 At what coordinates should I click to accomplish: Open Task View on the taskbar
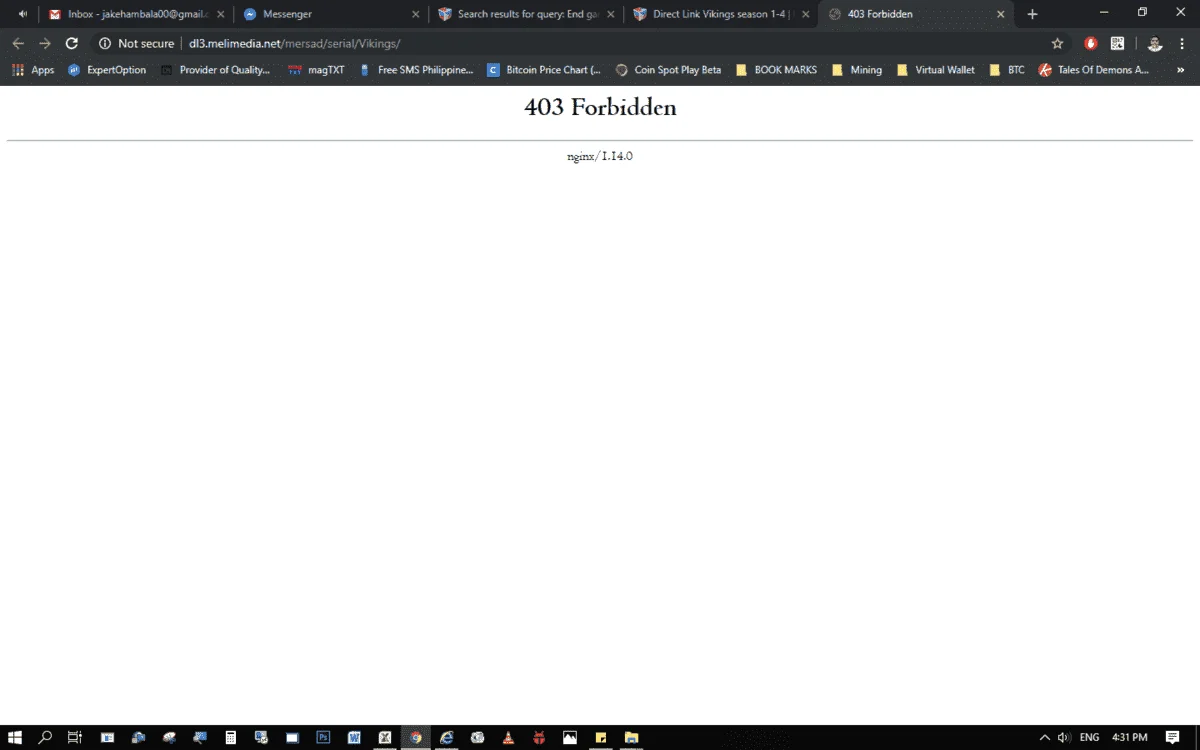(75, 738)
